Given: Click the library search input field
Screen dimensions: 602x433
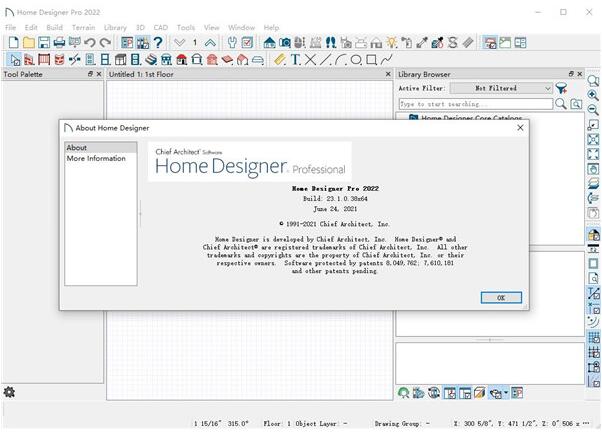Looking at the screenshot, I should click(x=476, y=104).
